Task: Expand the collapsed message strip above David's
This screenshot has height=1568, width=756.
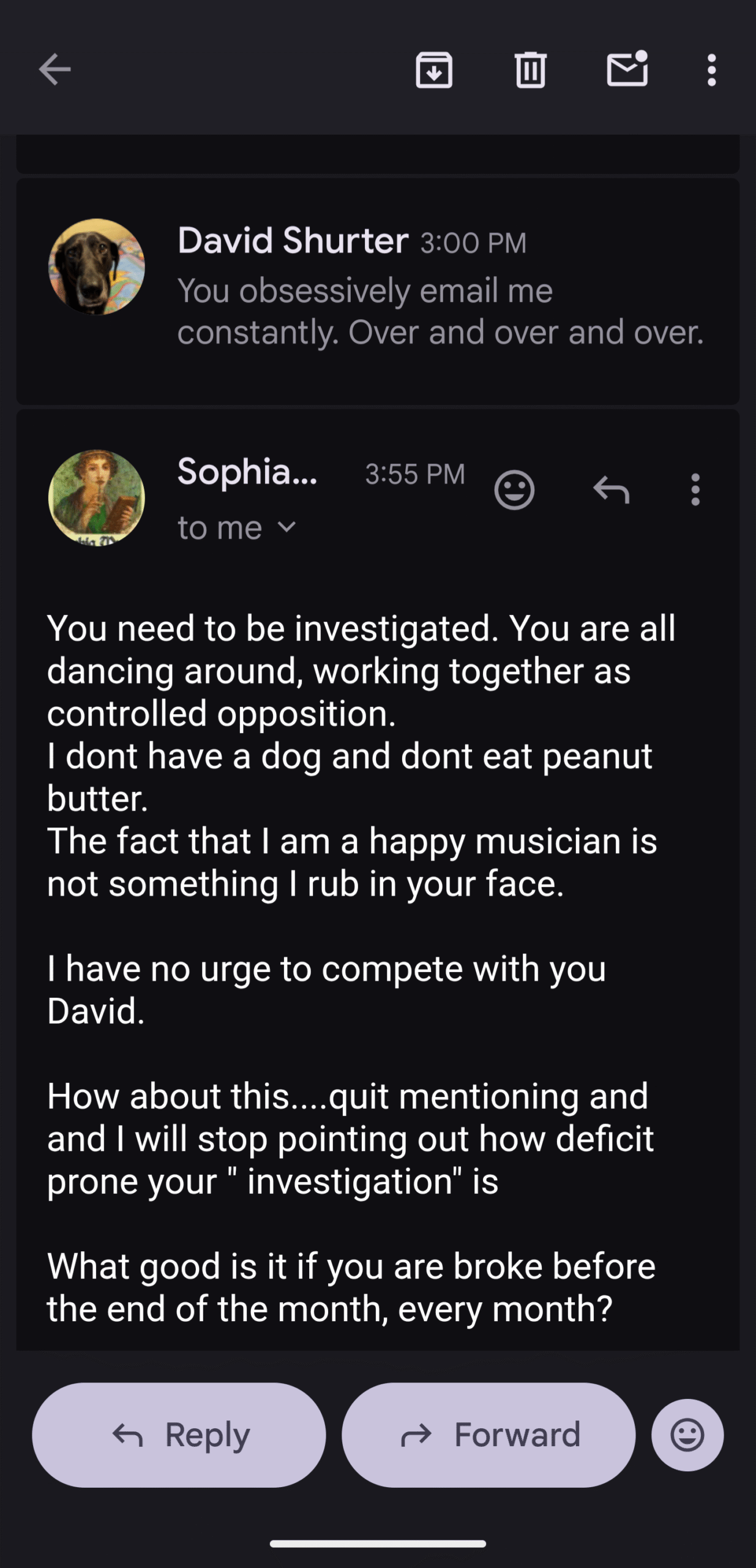Action: (x=378, y=155)
